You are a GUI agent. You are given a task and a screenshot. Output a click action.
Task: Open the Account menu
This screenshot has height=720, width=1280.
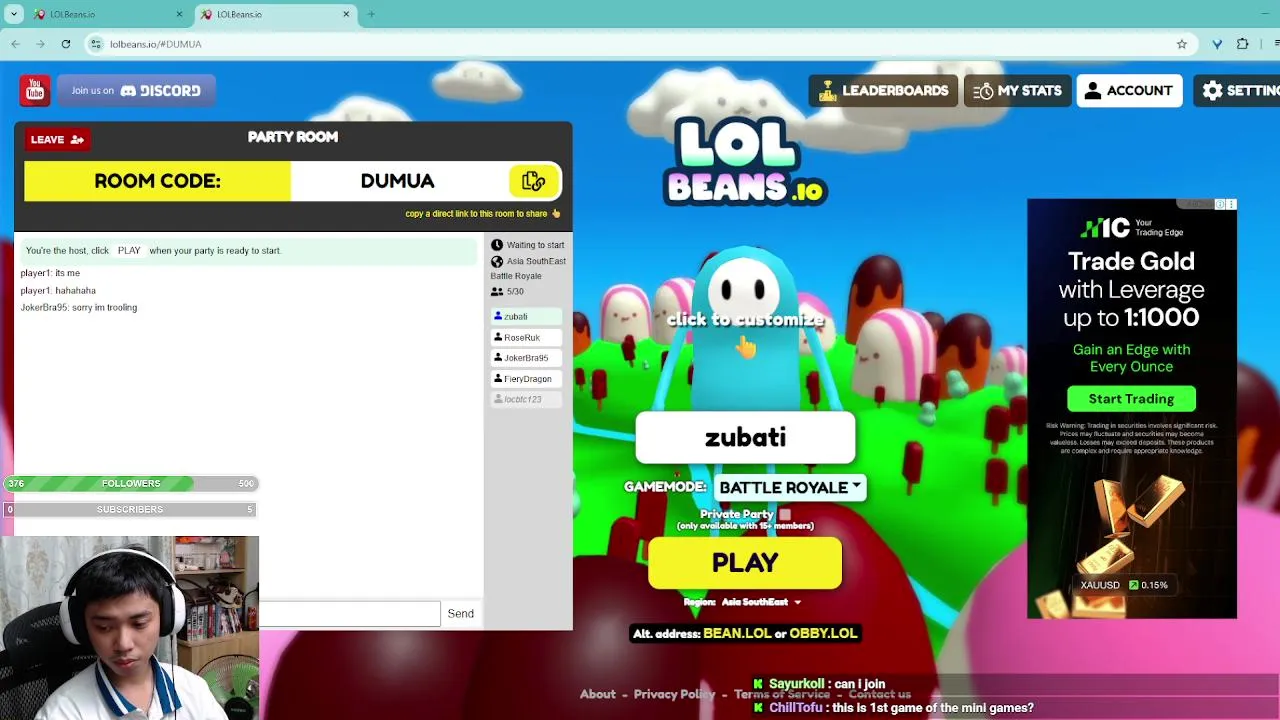coord(1130,91)
